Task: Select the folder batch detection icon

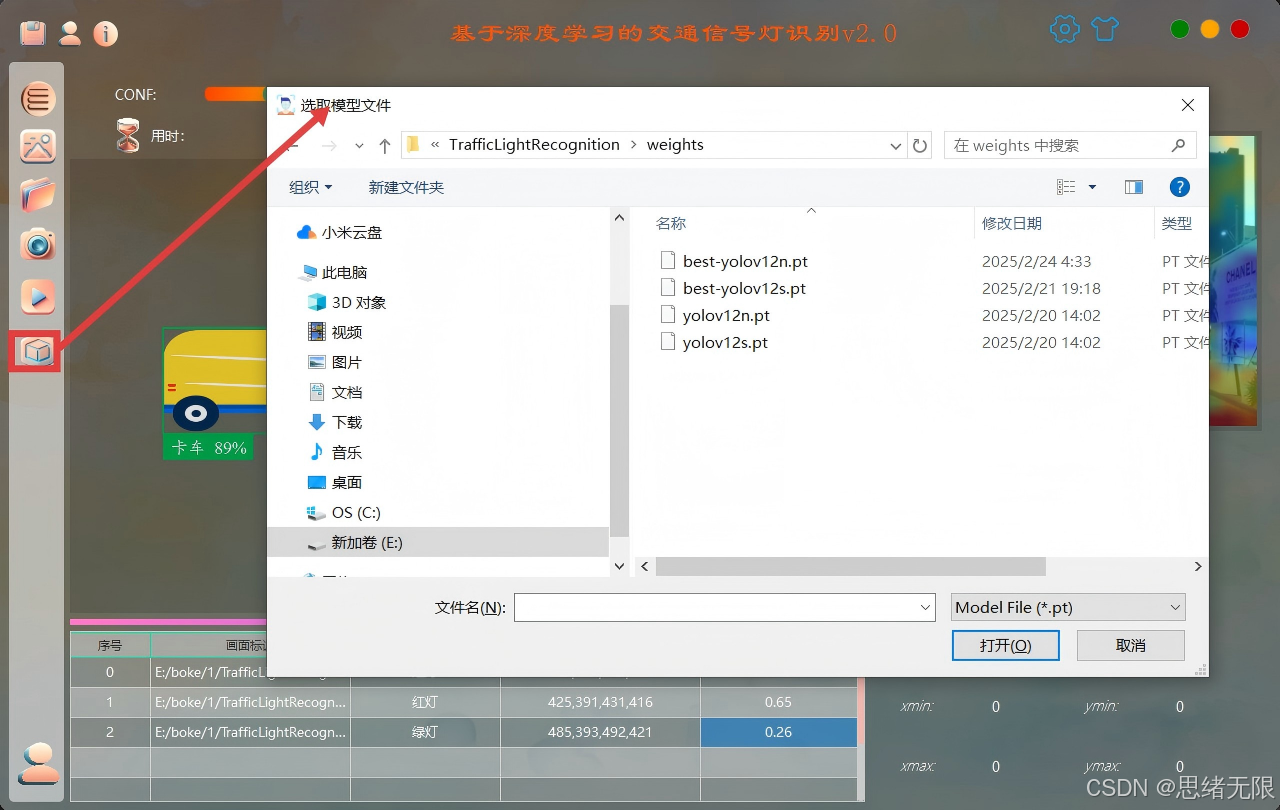Action: tap(38, 195)
